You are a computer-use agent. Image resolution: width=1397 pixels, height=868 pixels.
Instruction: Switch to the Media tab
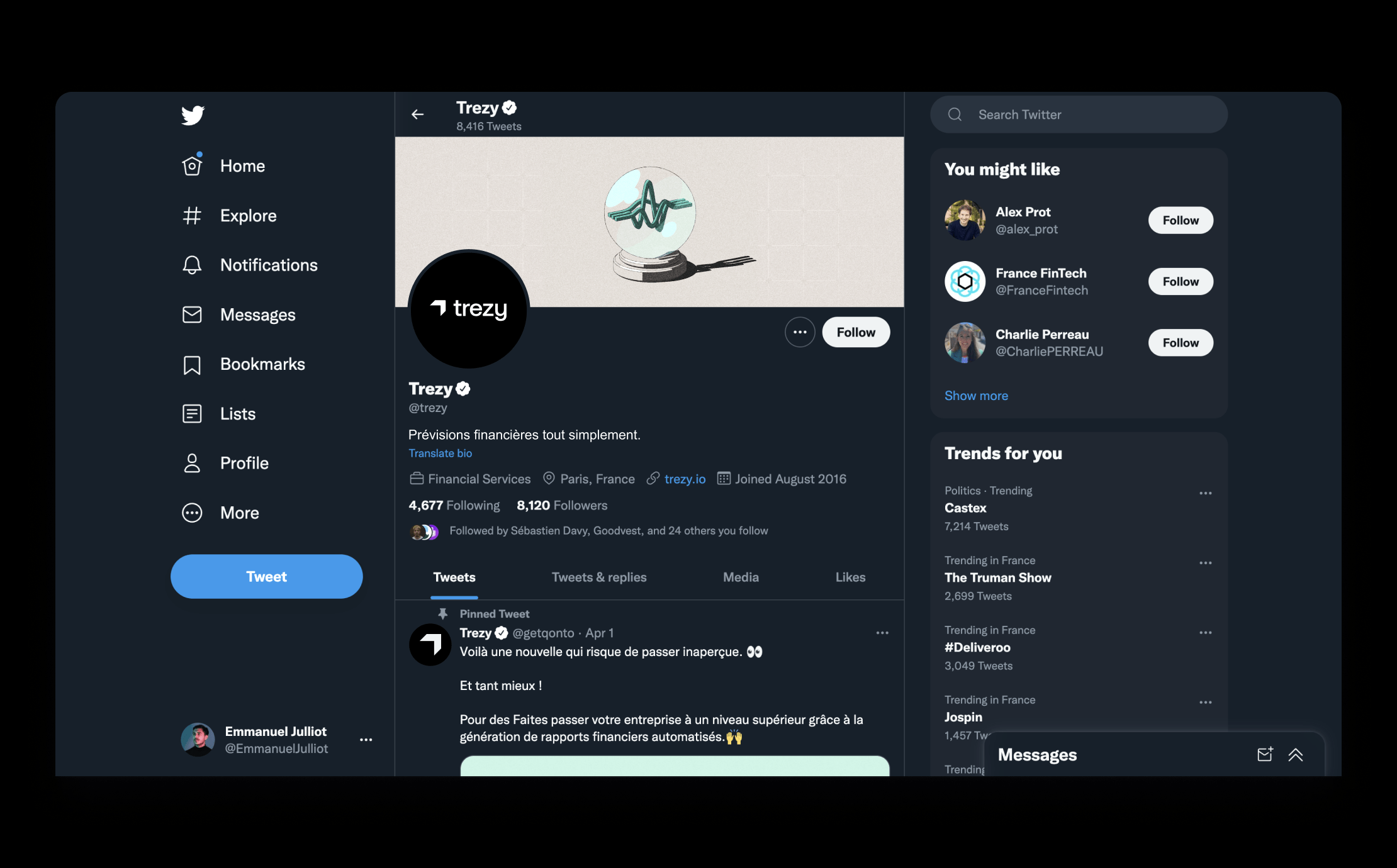coord(741,577)
